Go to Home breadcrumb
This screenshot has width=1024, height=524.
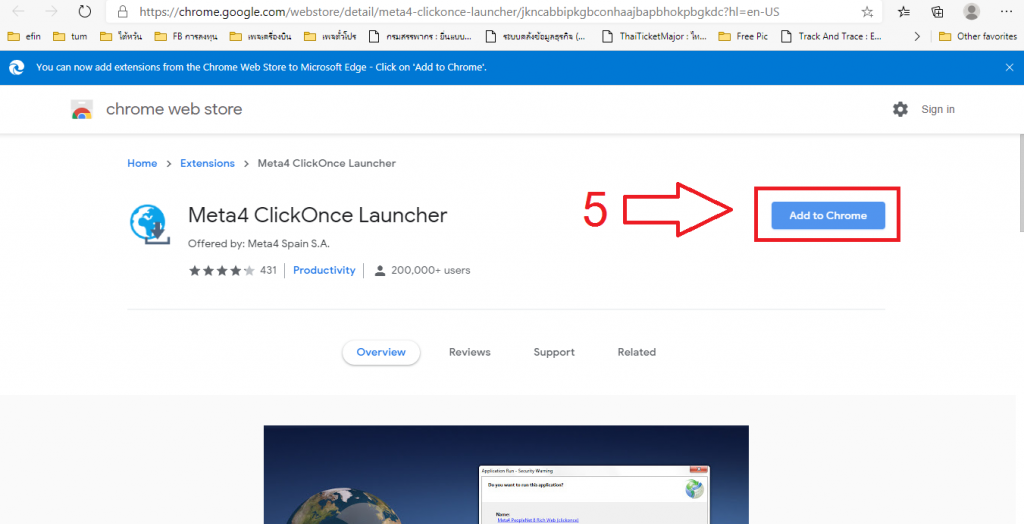pyautogui.click(x=142, y=163)
